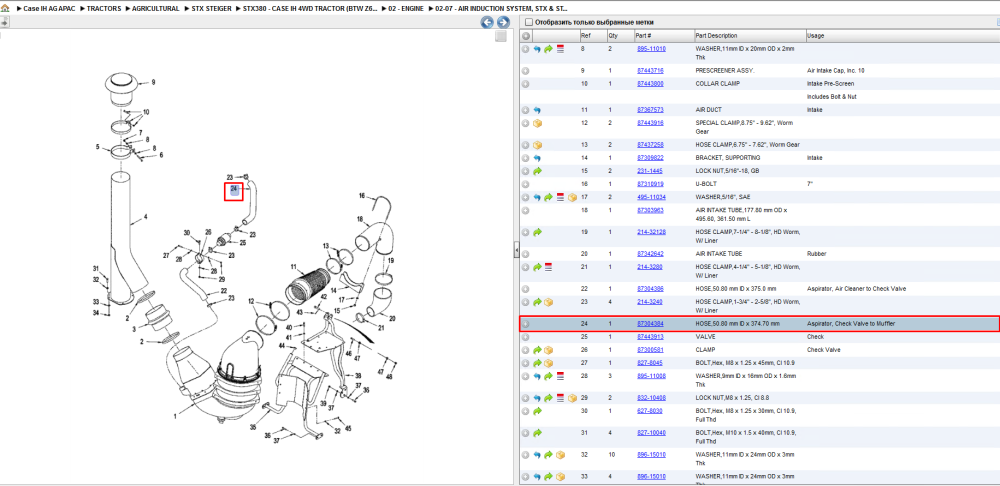Open the Case IH AG APAC breadcrumb
This screenshot has height=486, width=1000.
[48, 9]
